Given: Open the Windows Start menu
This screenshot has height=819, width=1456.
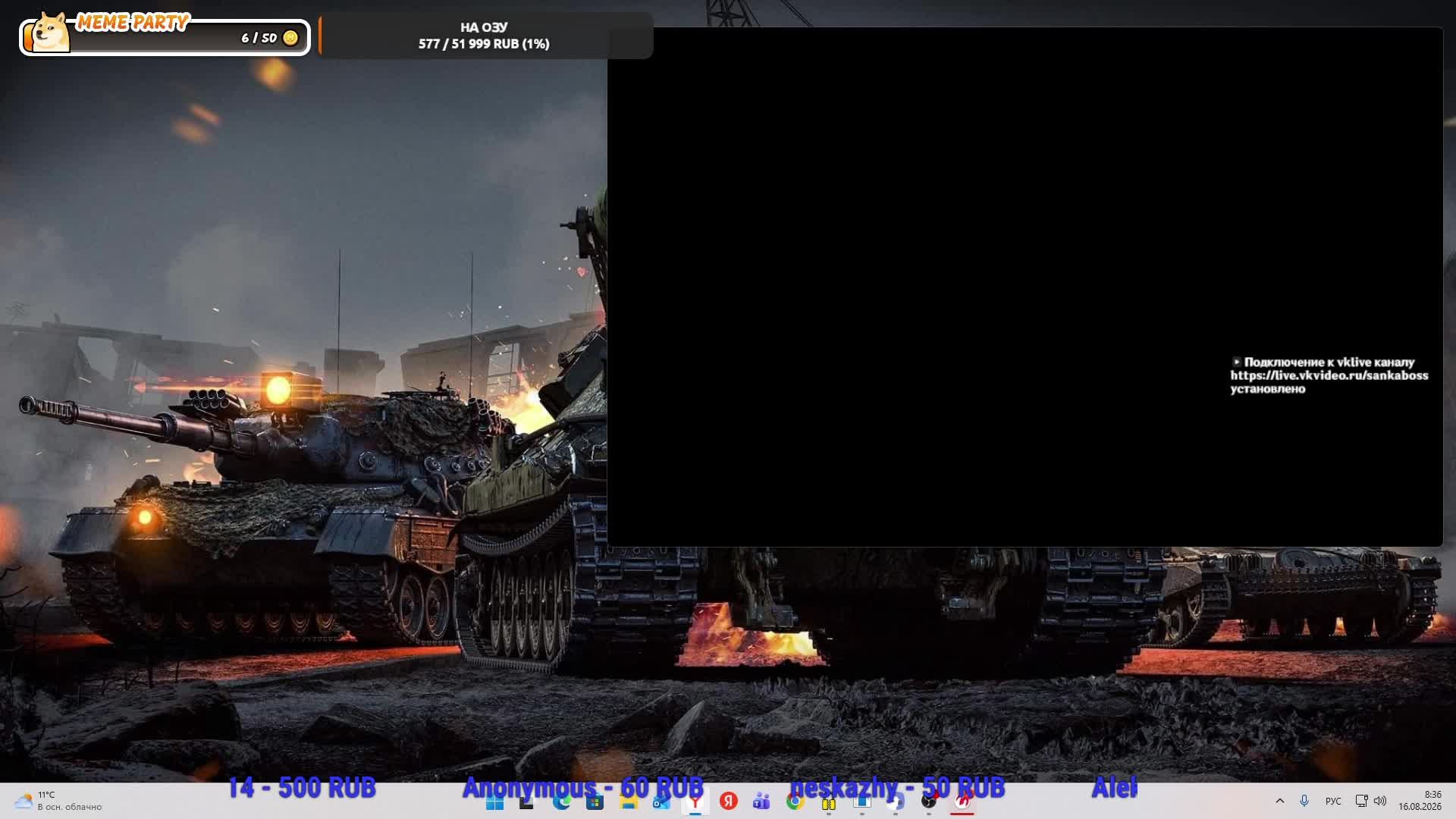Looking at the screenshot, I should coord(494,802).
